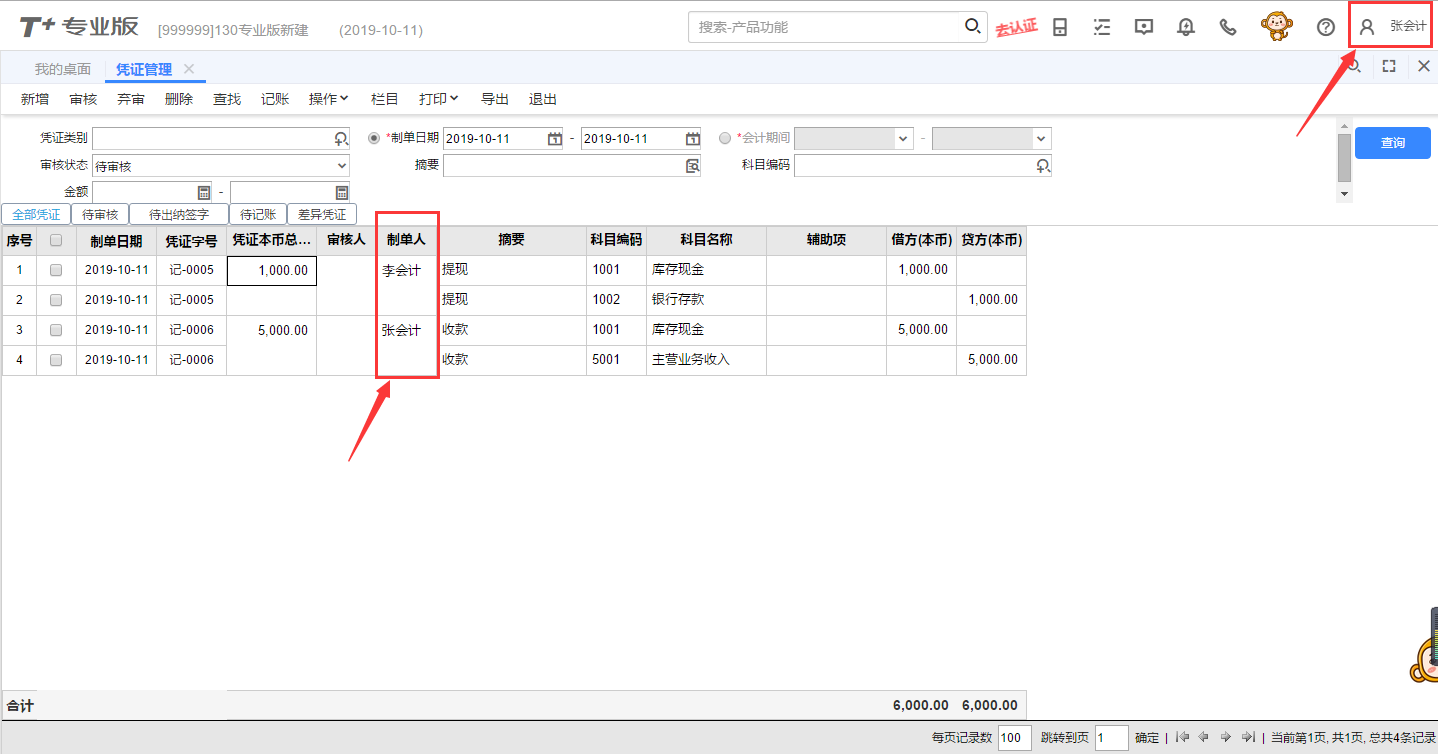Switch to the 待审核 filter tab

pyautogui.click(x=100, y=214)
